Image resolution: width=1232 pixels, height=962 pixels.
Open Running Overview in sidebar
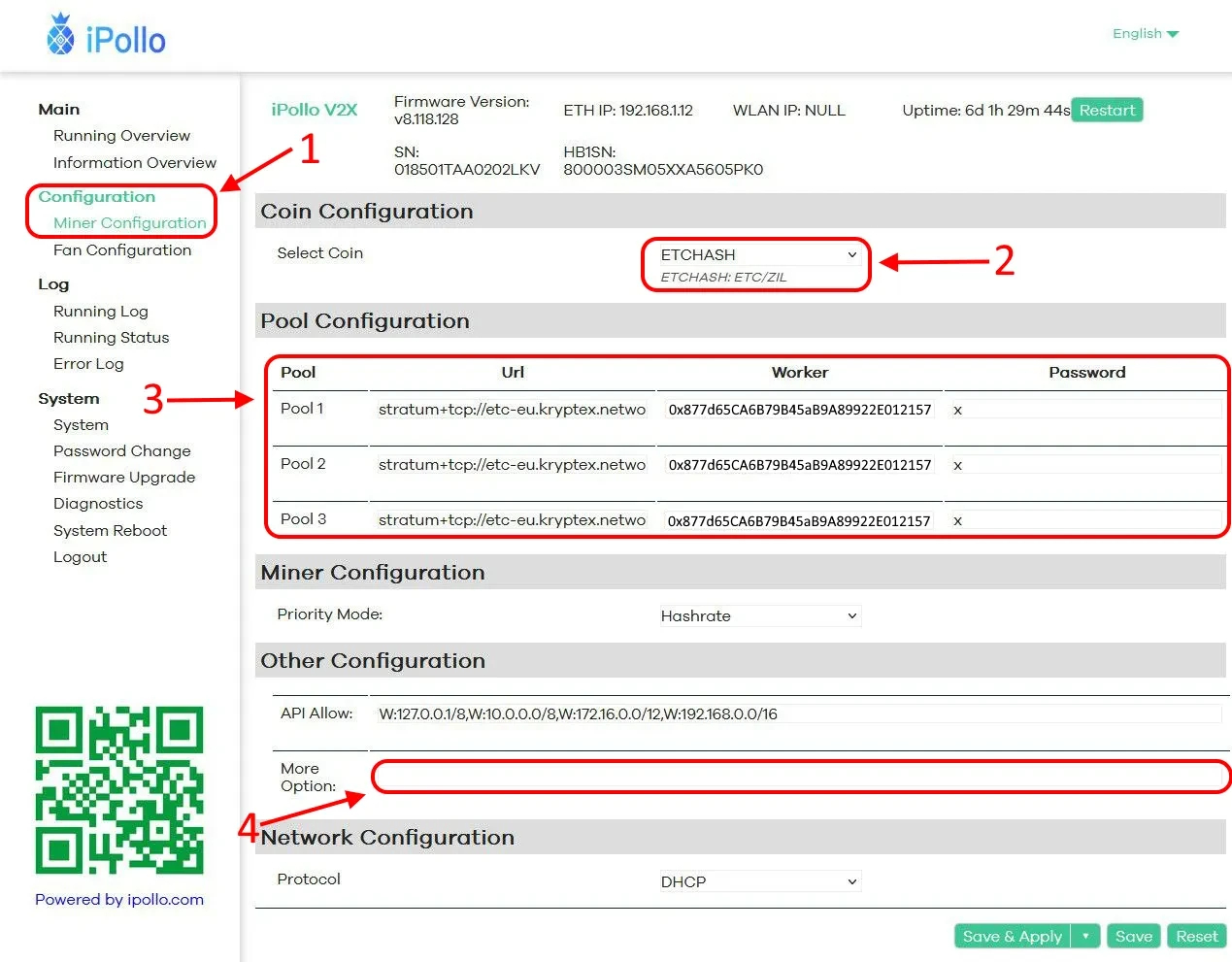click(x=121, y=136)
